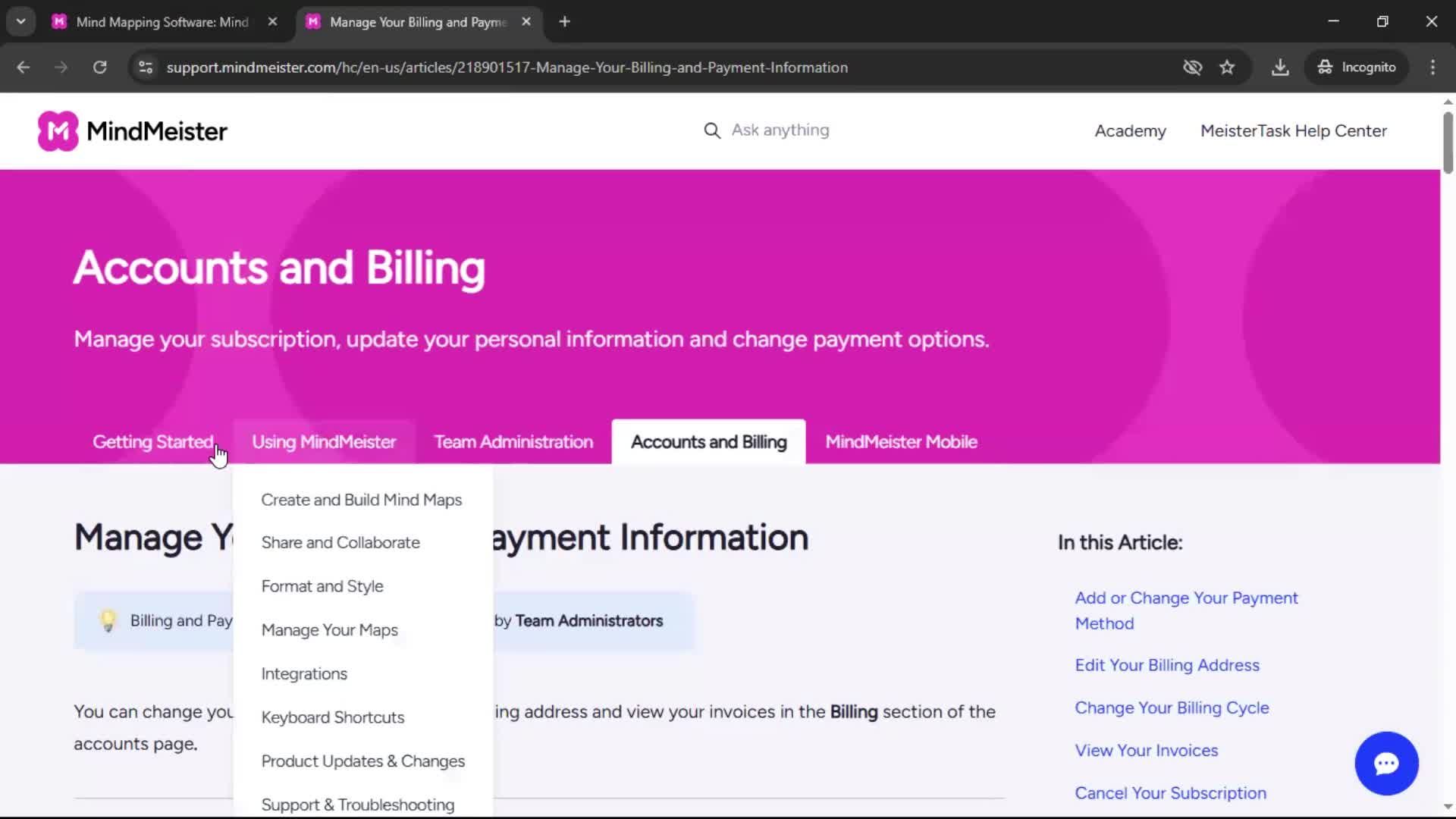Click the address bar URL
Image resolution: width=1456 pixels, height=819 pixels.
pyautogui.click(x=507, y=67)
